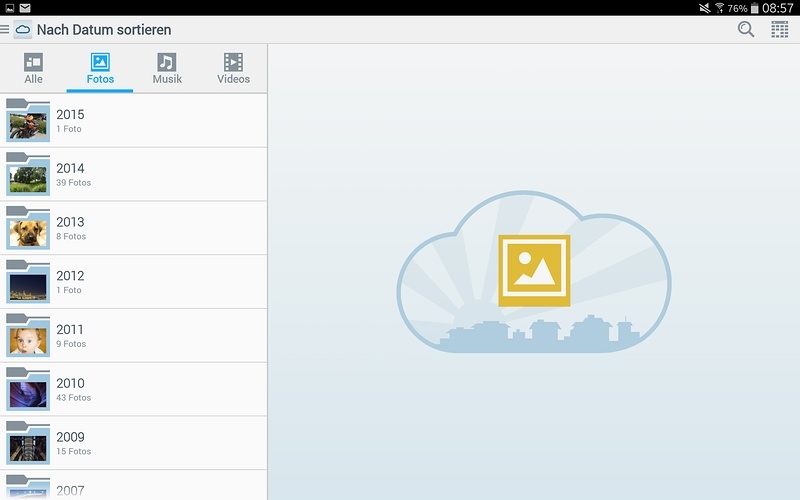Tap the 2012 folder thumbnail
Viewport: 800px width, 500px height.
point(28,284)
